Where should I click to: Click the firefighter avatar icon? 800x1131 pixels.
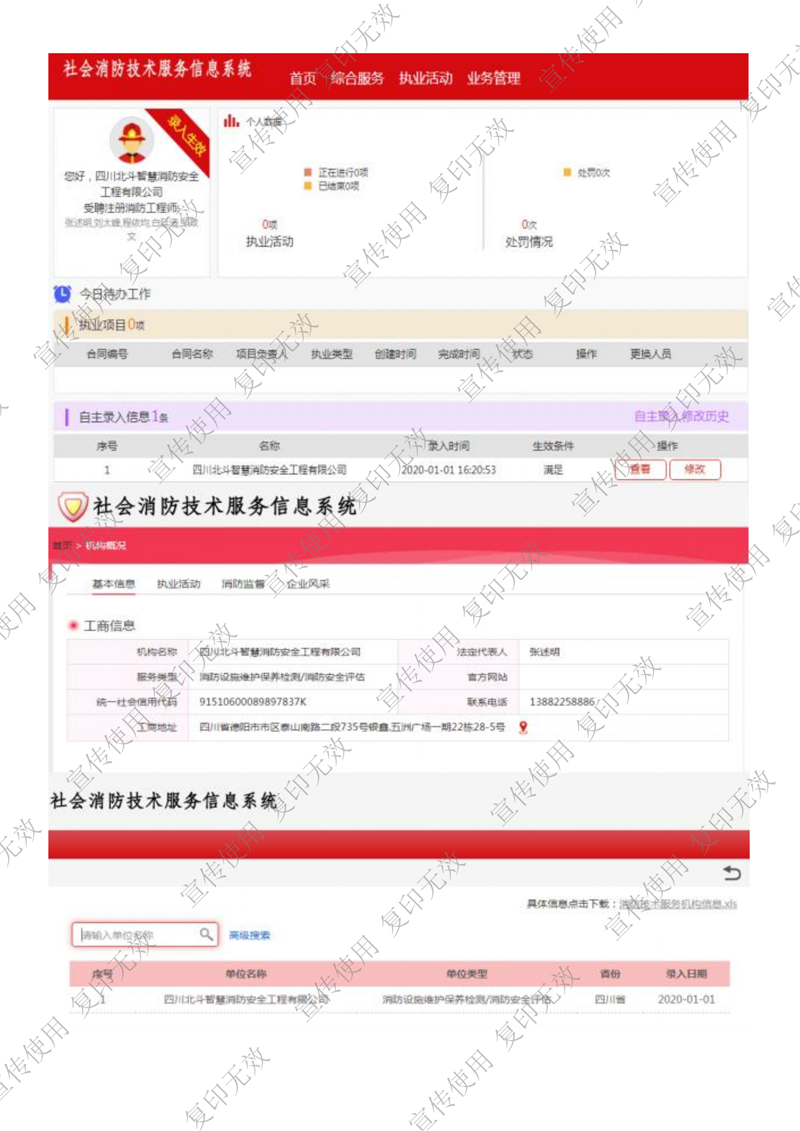click(131, 140)
